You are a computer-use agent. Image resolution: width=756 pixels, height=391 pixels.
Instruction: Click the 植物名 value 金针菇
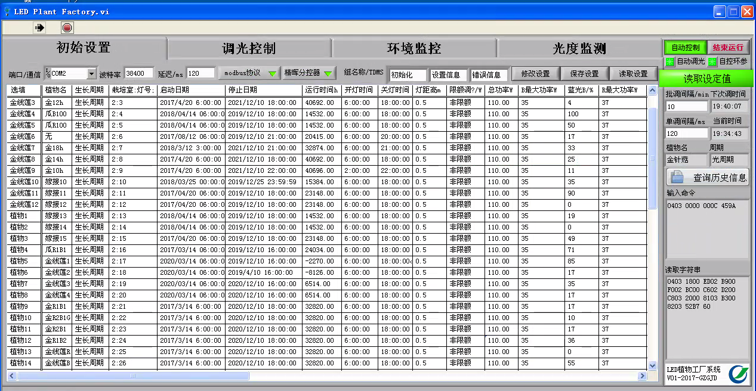coord(687,160)
